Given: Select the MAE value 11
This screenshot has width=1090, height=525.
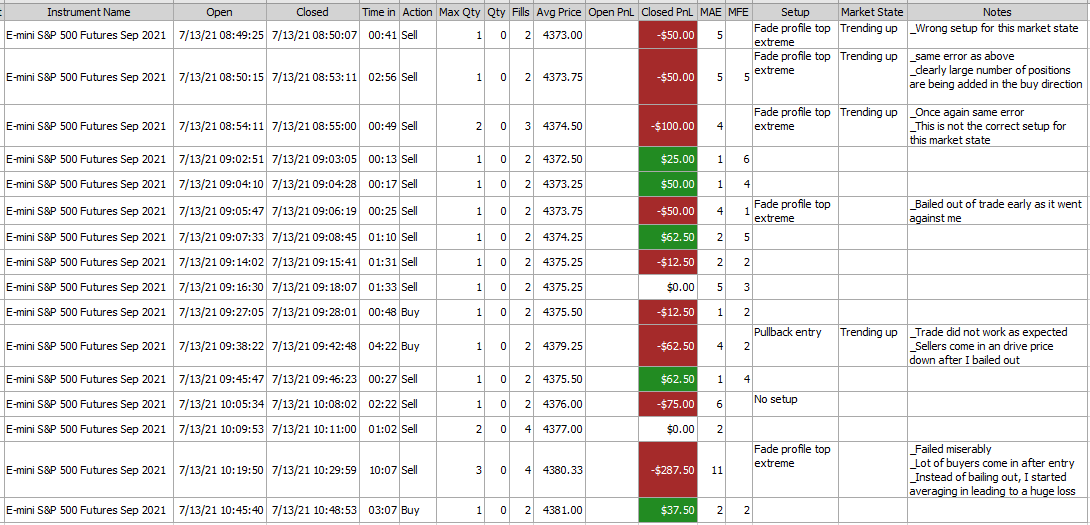Looking at the screenshot, I should pyautogui.click(x=717, y=469).
